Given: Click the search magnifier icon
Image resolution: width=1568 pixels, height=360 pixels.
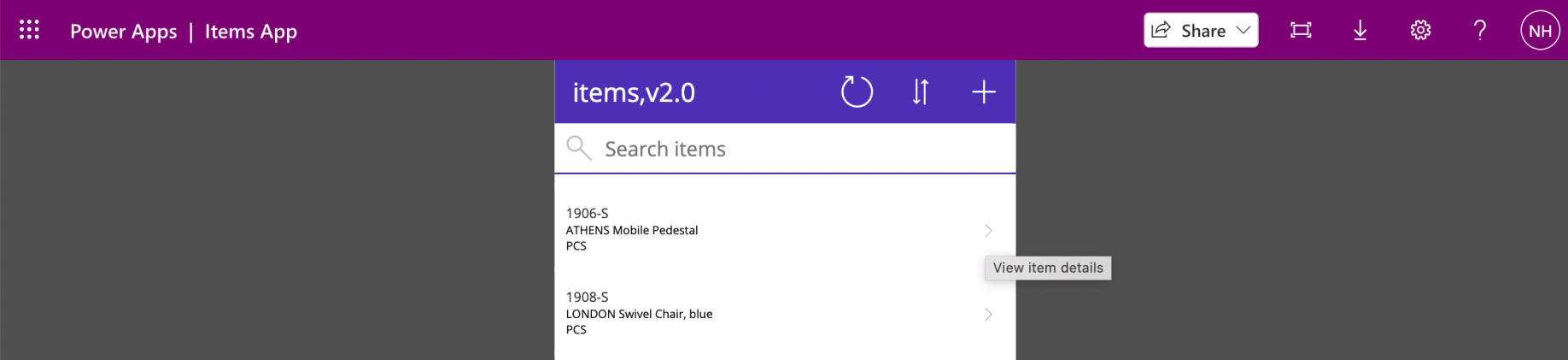Looking at the screenshot, I should point(579,148).
